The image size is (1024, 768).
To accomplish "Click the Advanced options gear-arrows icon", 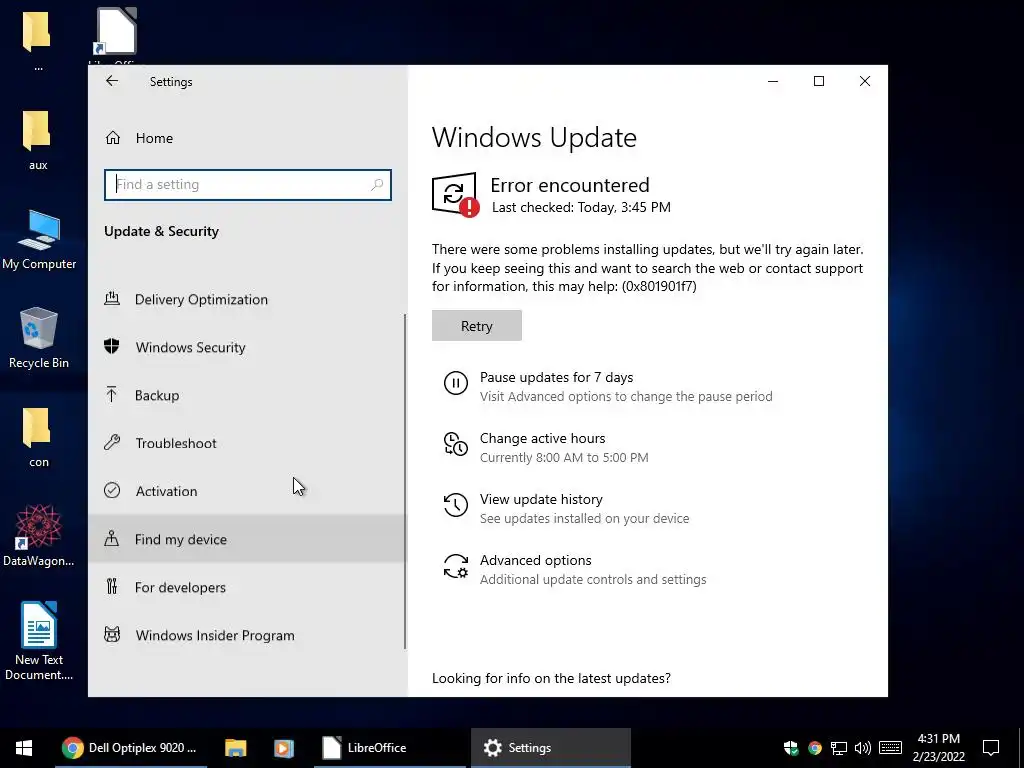I will click(x=456, y=566).
